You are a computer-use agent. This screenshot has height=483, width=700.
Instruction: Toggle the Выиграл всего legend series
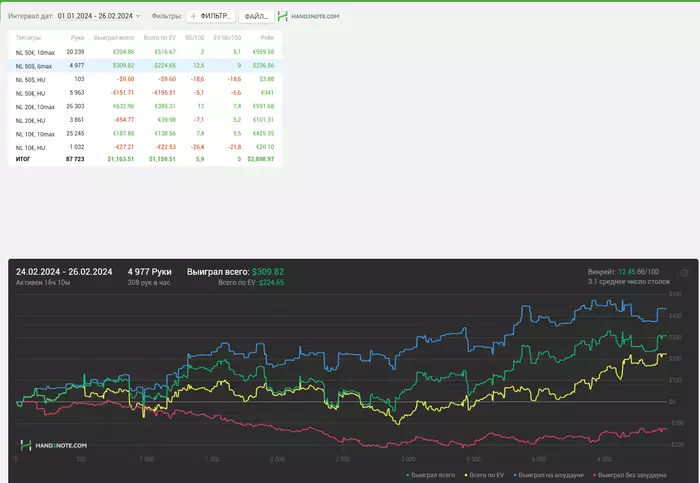pyautogui.click(x=431, y=475)
